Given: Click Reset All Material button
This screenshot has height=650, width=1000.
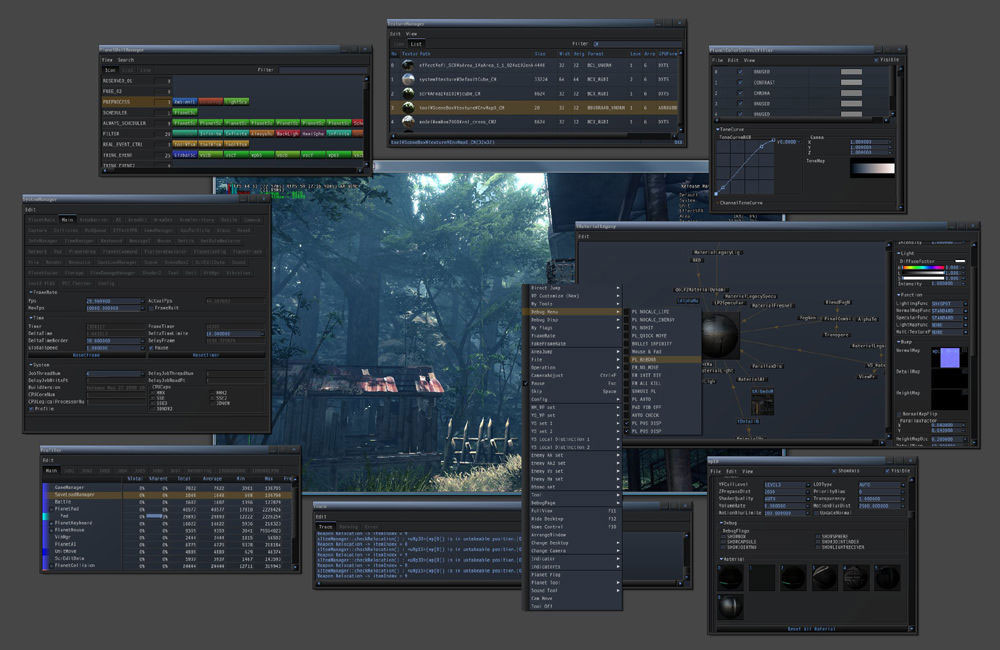Looking at the screenshot, I should (811, 627).
